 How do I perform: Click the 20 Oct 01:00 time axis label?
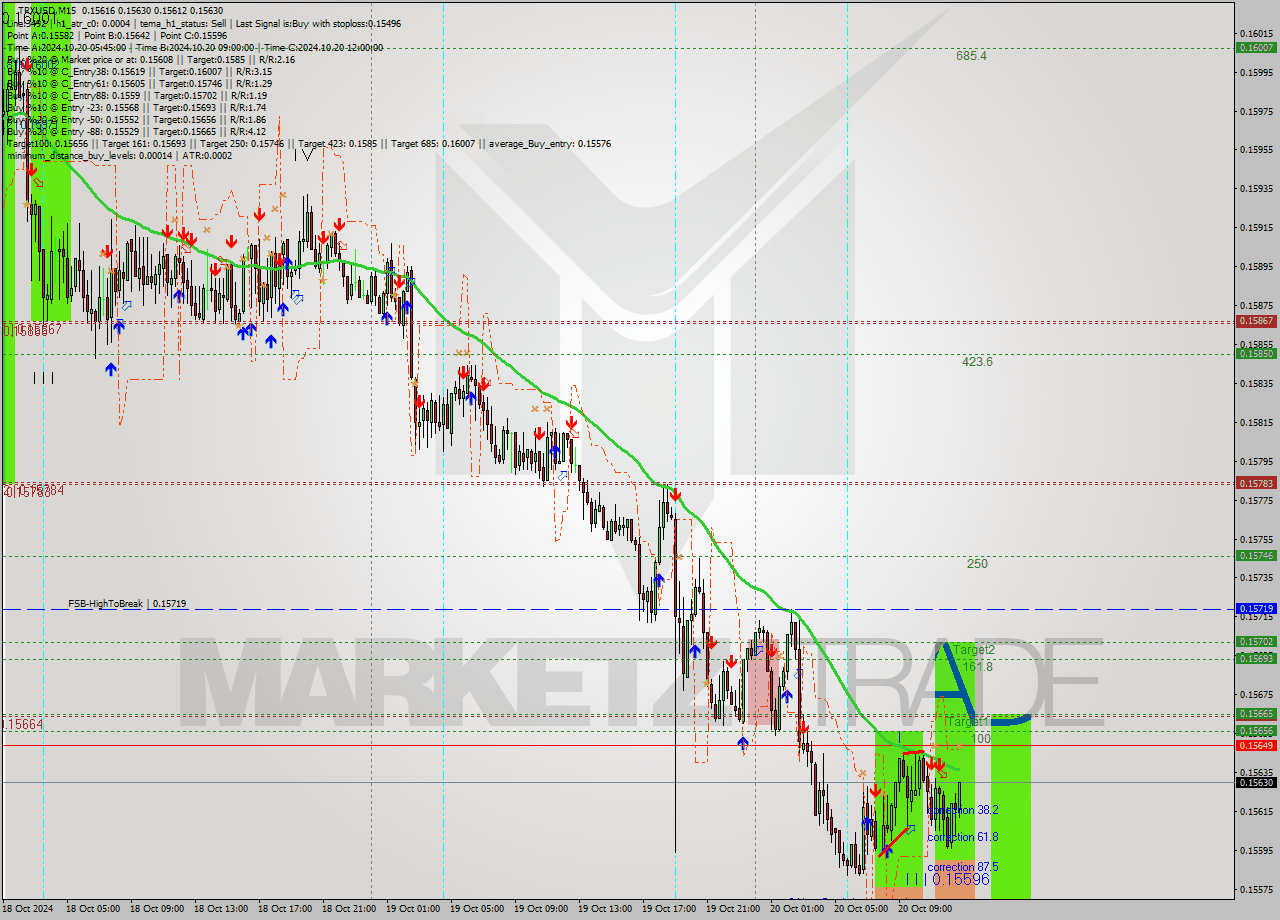tap(795, 909)
